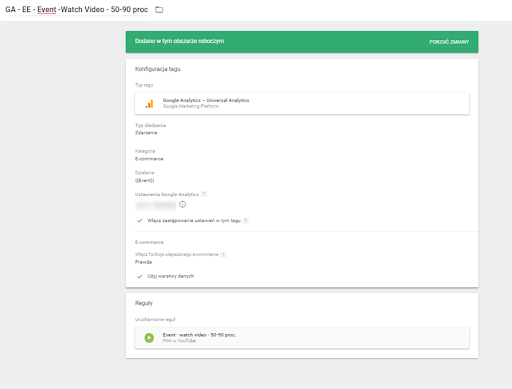
Task: Open the folder icon beside tag name
Action: [159, 10]
